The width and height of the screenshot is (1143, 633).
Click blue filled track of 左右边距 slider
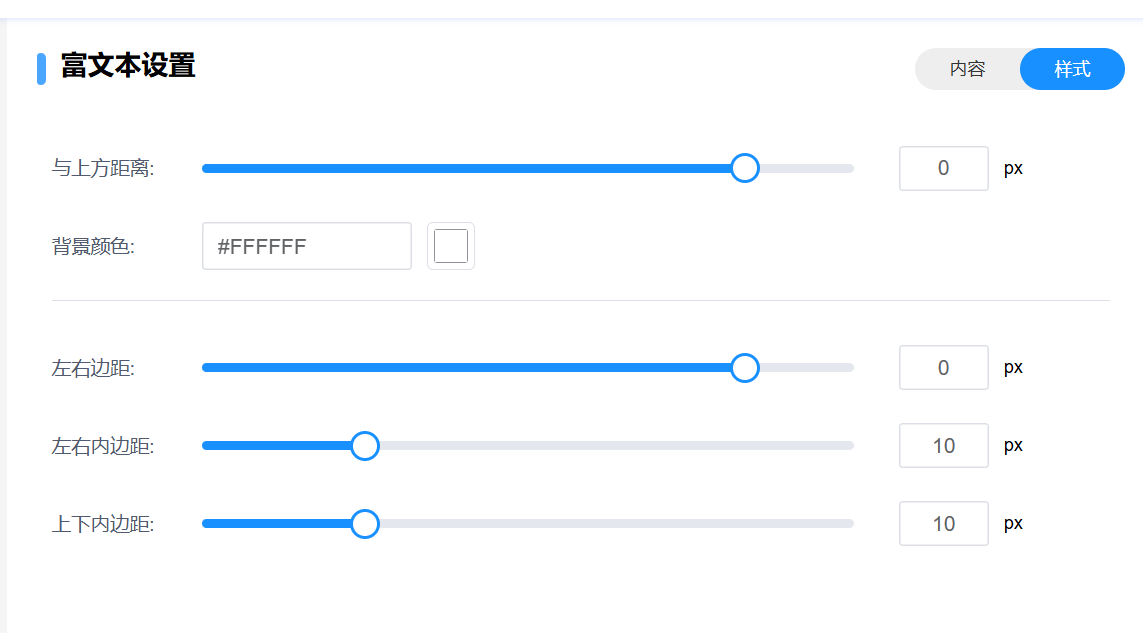tap(470, 368)
